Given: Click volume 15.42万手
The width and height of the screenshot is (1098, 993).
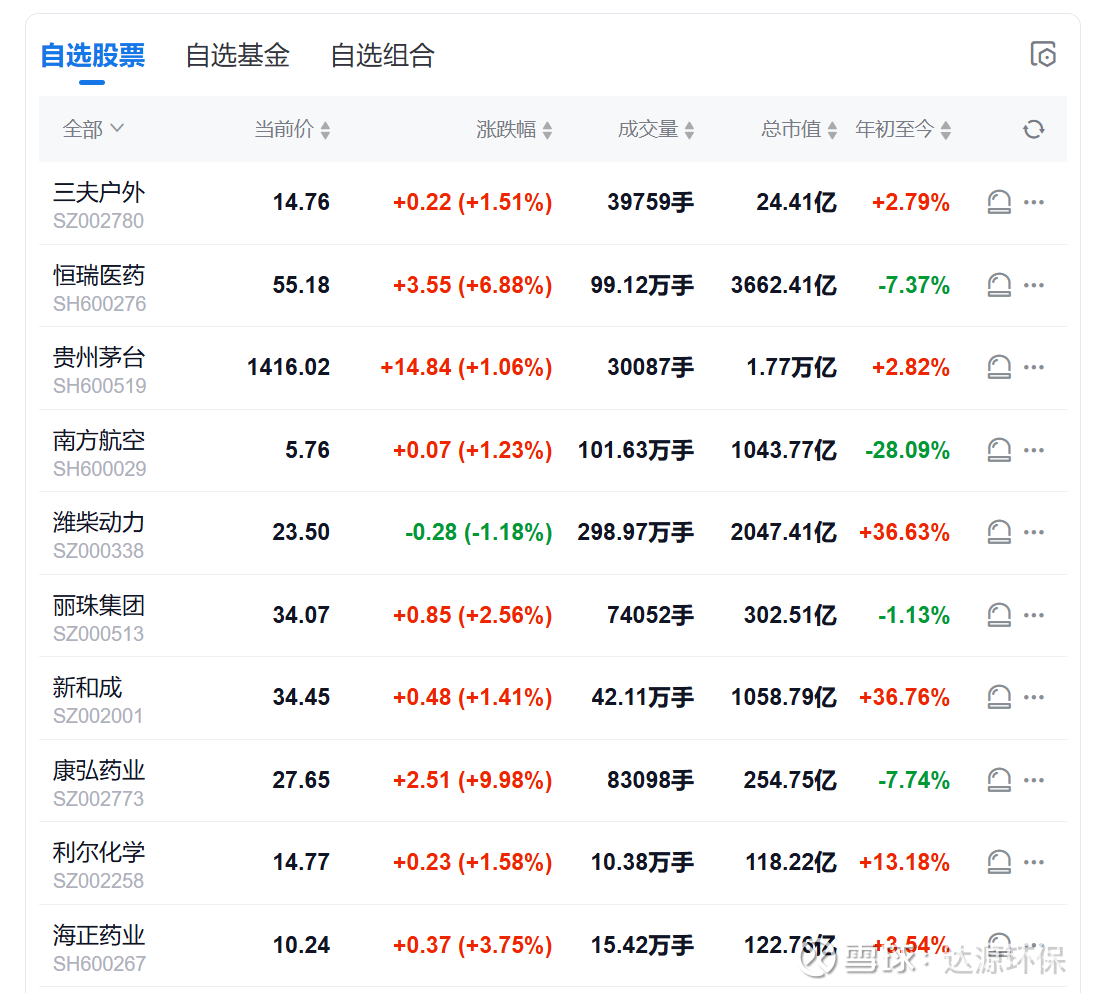Looking at the screenshot, I should point(642,945).
